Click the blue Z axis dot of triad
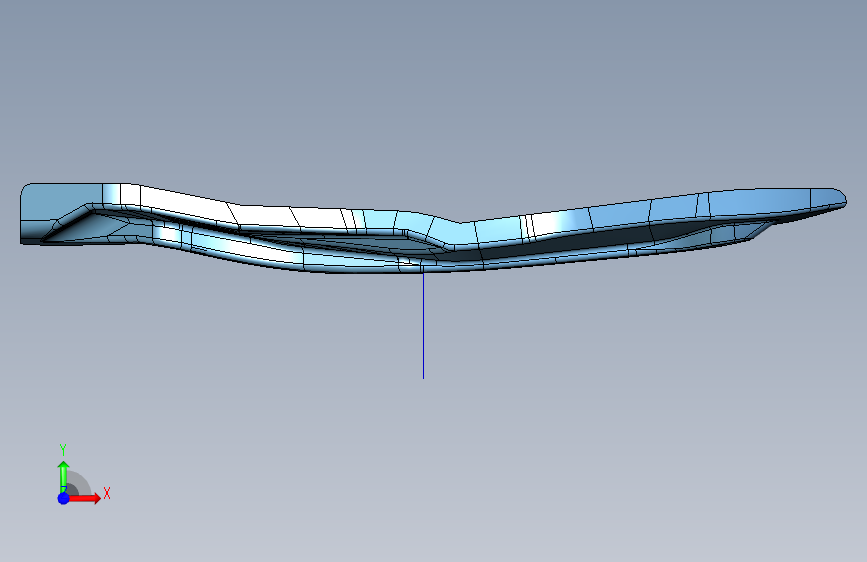This screenshot has height=562, width=867. coord(64,498)
